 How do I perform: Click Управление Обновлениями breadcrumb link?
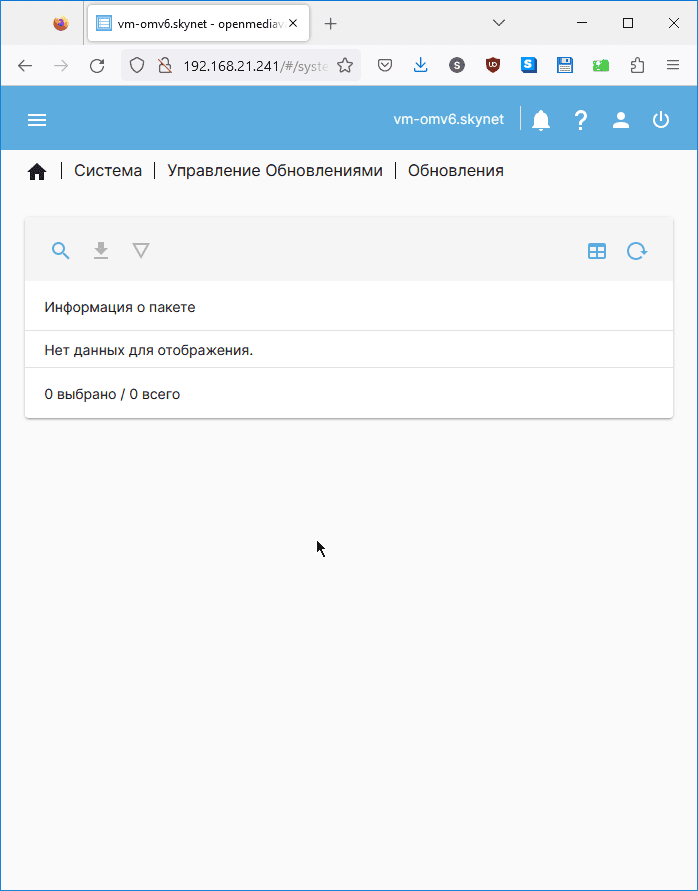tap(275, 171)
